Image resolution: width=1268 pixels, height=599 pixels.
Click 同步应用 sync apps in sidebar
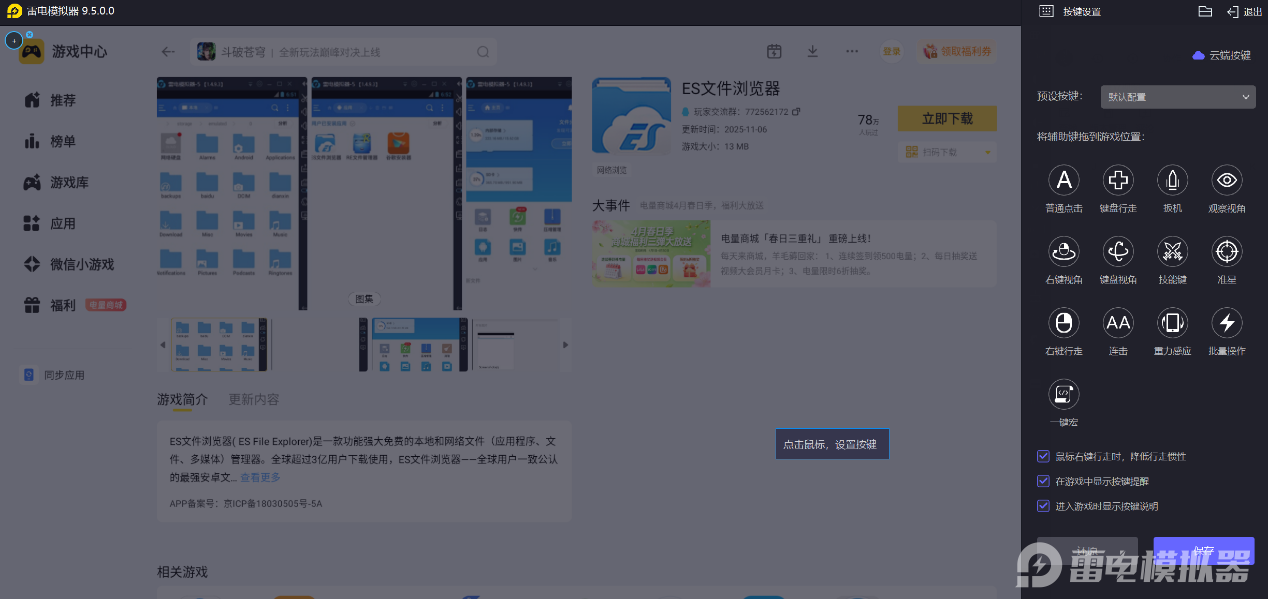pos(54,375)
